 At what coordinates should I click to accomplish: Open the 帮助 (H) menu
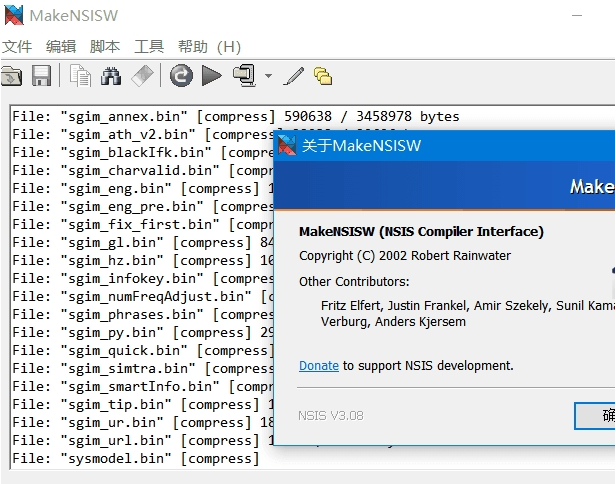click(x=209, y=47)
